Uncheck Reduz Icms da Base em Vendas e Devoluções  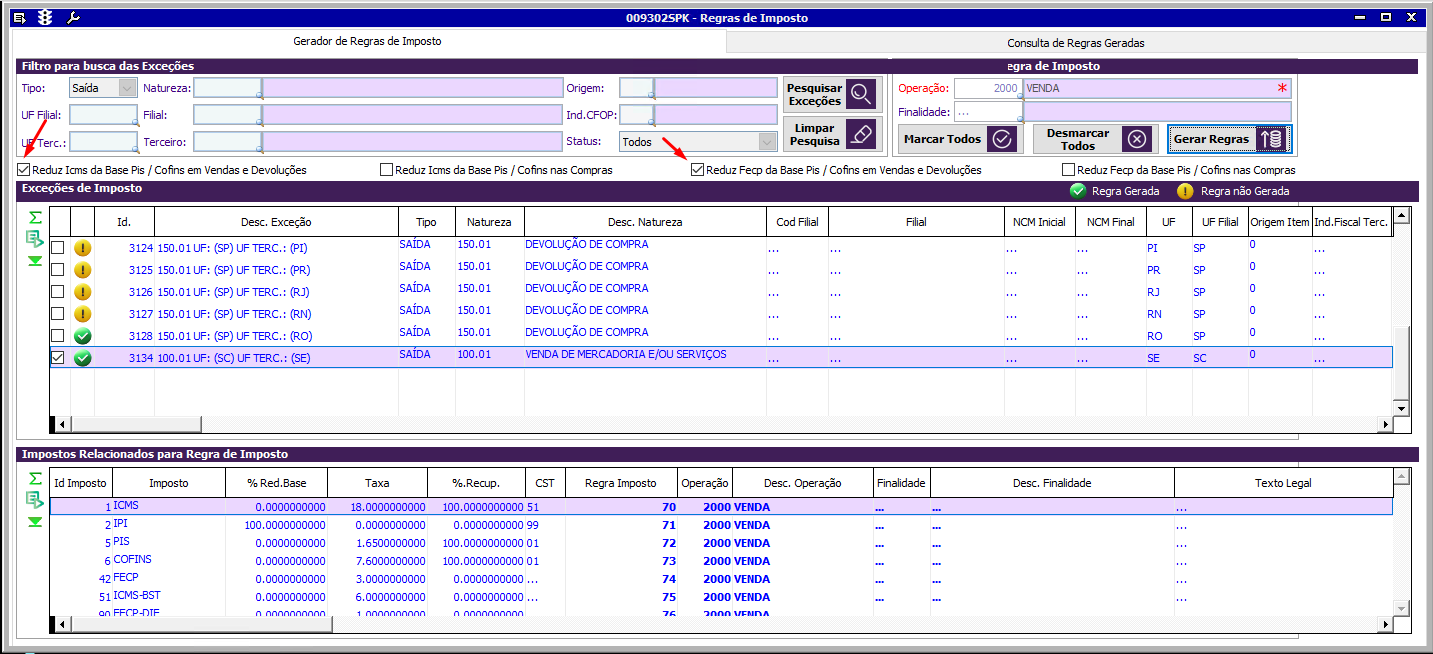tap(24, 170)
